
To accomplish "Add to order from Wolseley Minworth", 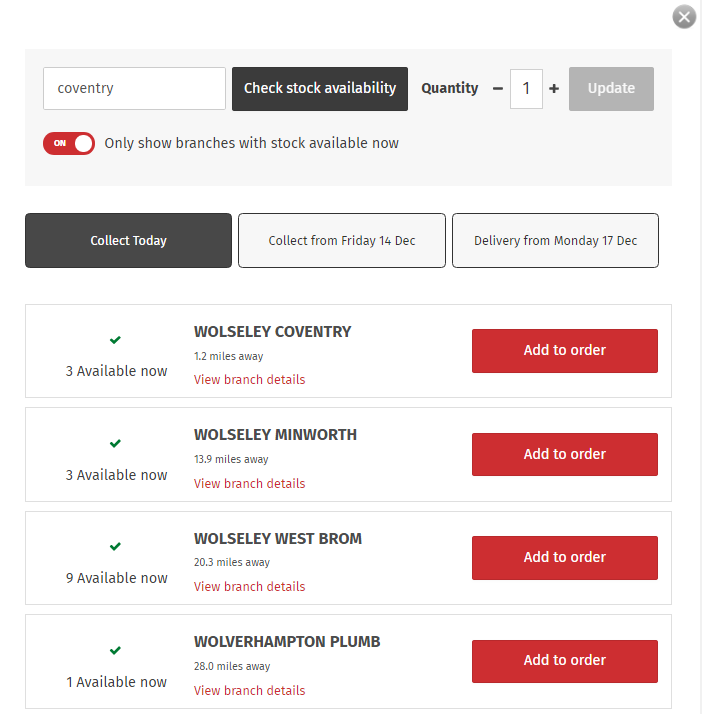I will [565, 454].
